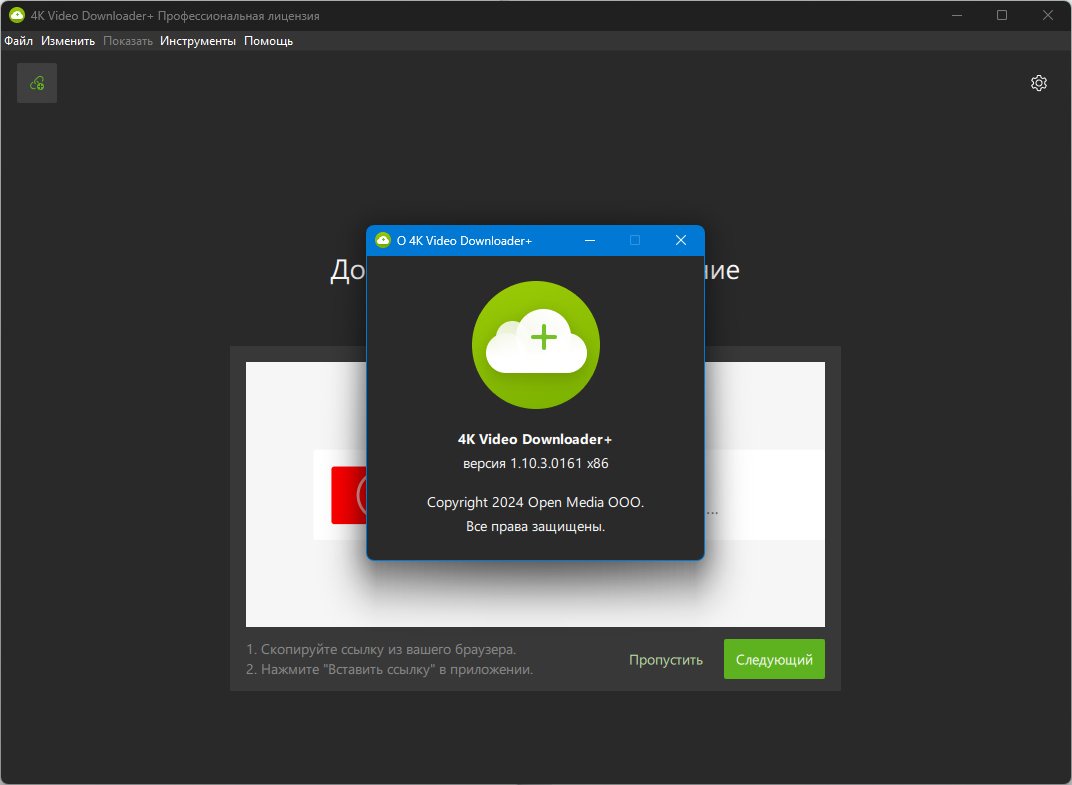Open settings via the gear icon

[x=1038, y=83]
